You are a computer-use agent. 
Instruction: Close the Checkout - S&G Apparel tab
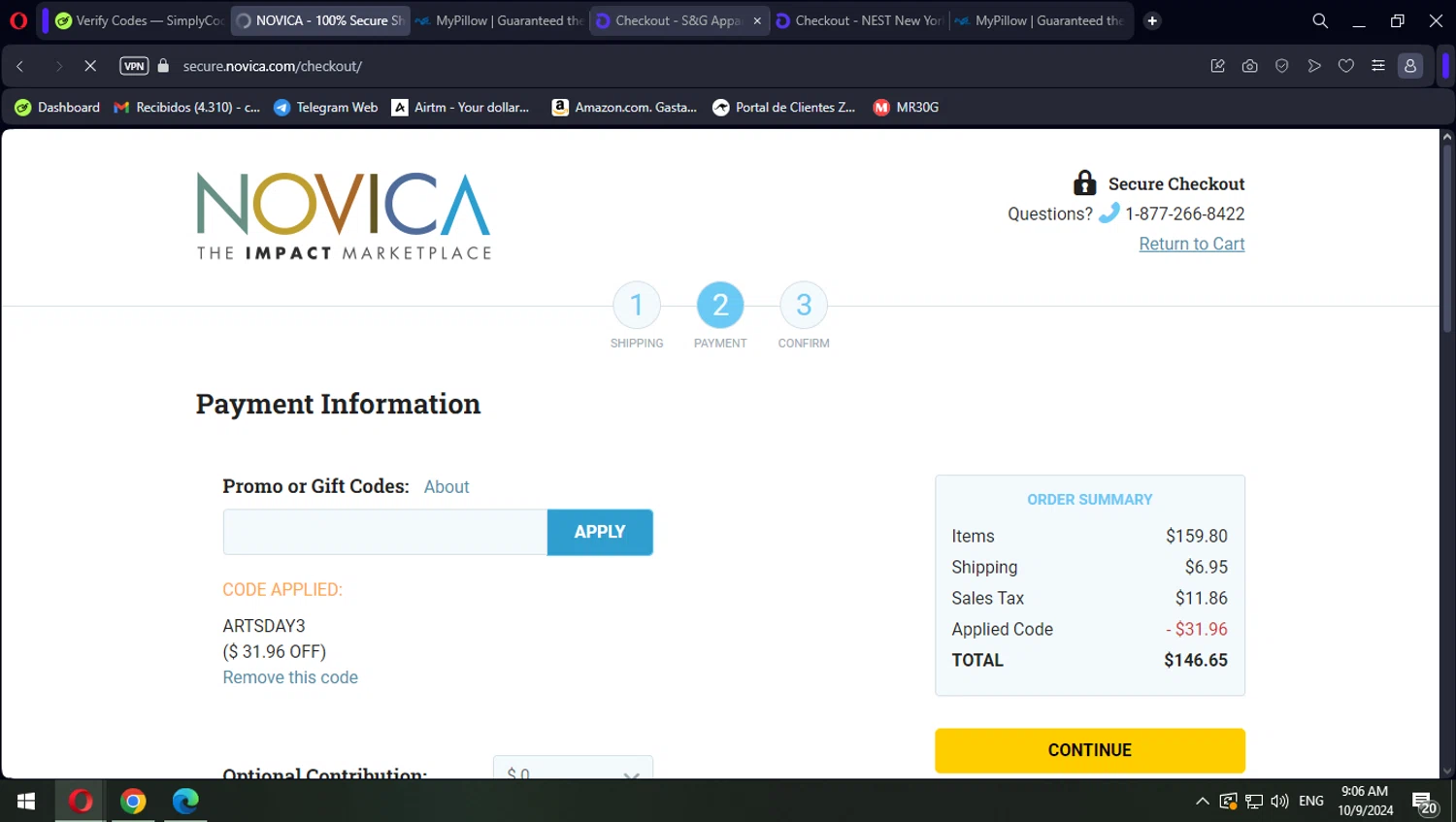pos(757,20)
